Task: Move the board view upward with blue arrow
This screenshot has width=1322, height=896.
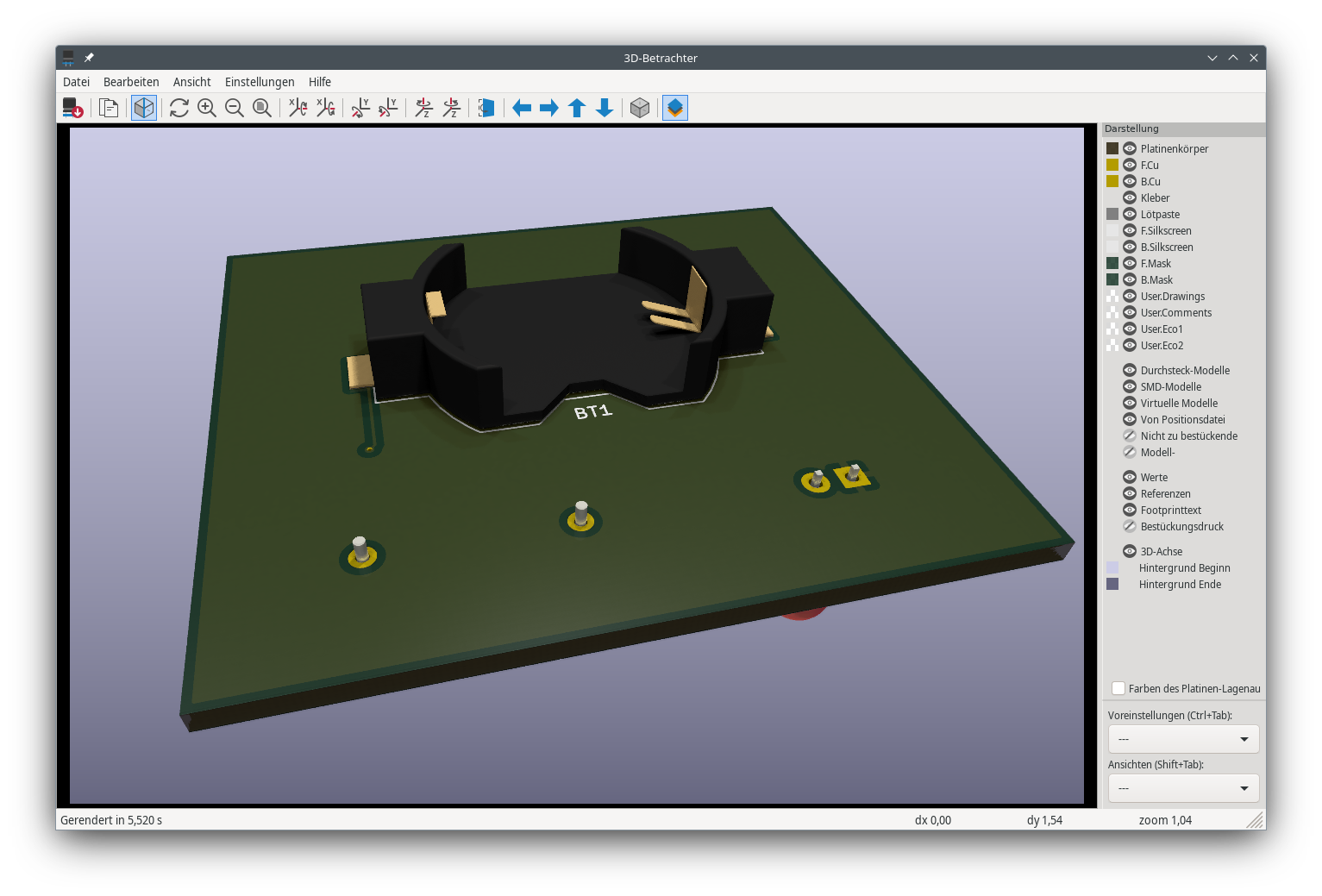Action: tap(576, 108)
